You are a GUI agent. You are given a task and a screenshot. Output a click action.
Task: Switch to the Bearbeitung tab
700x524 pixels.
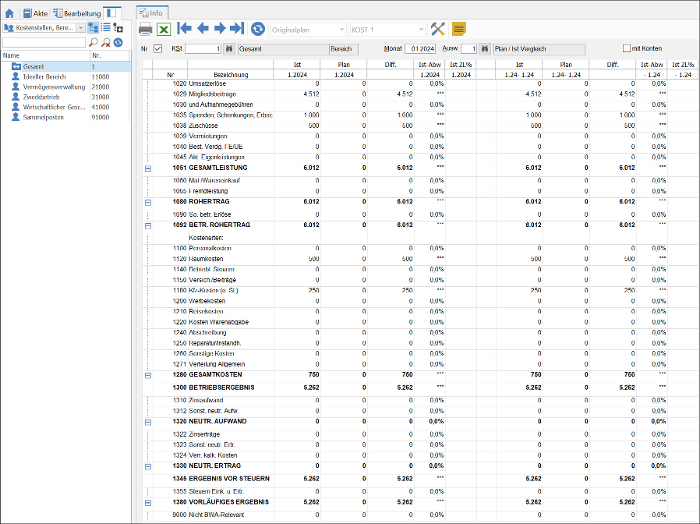coord(77,13)
